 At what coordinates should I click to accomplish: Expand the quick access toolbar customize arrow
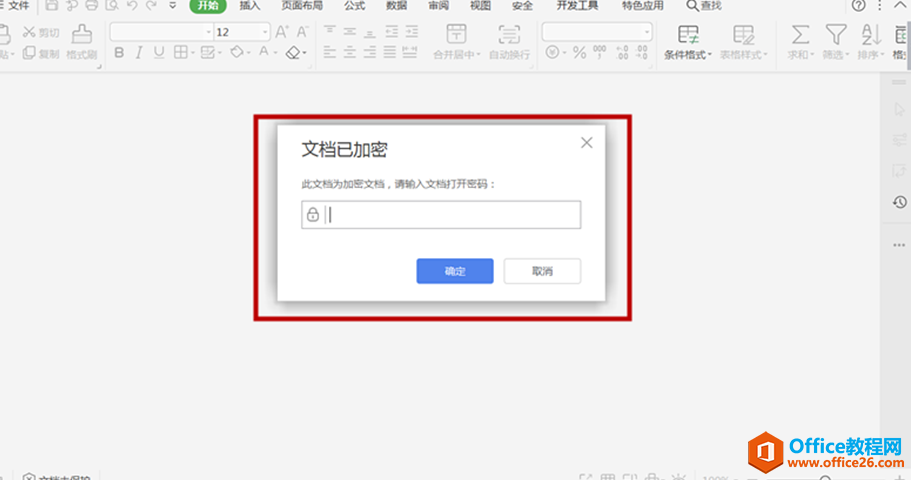click(173, 6)
